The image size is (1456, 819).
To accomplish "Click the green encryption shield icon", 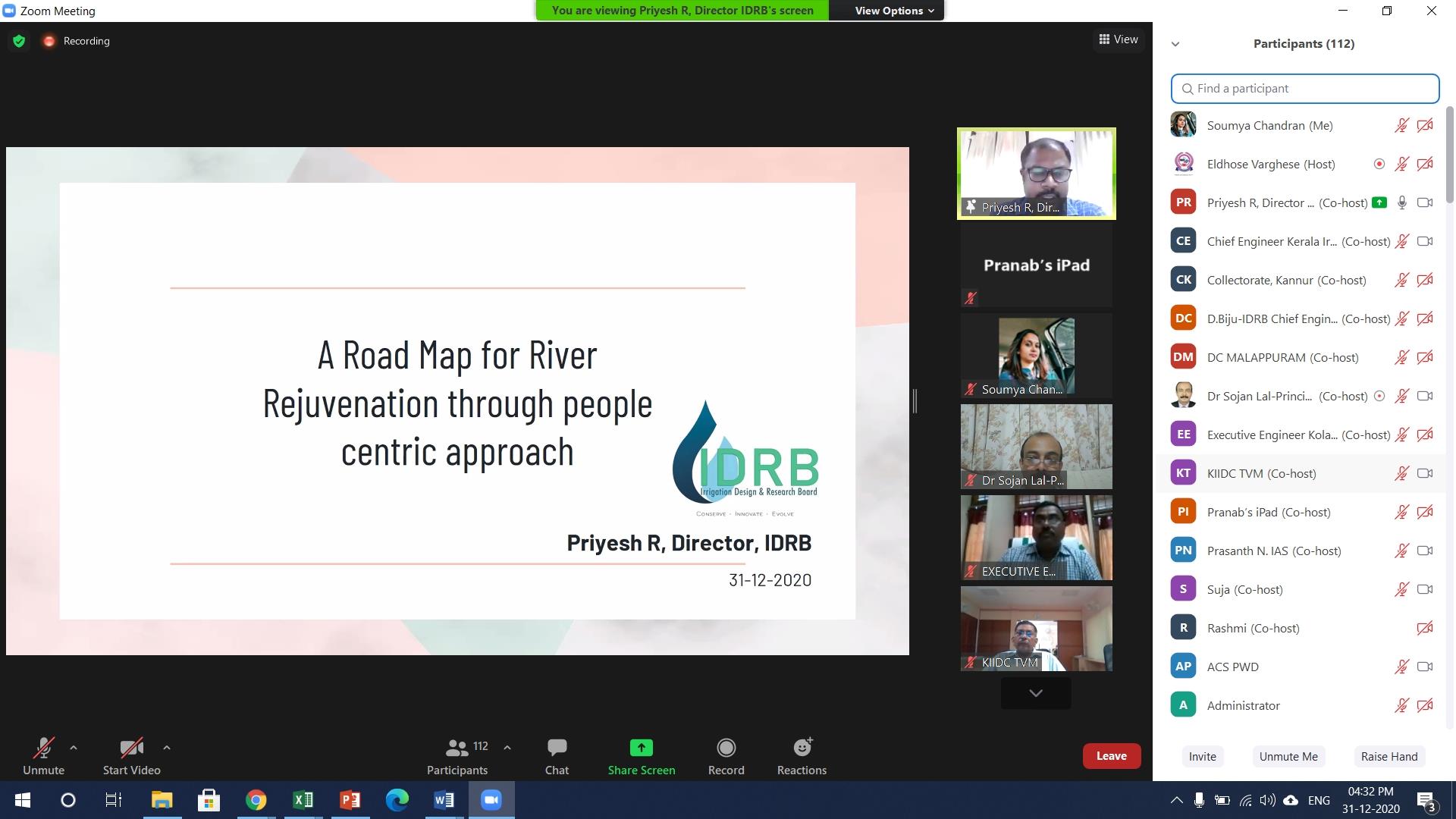I will [19, 41].
